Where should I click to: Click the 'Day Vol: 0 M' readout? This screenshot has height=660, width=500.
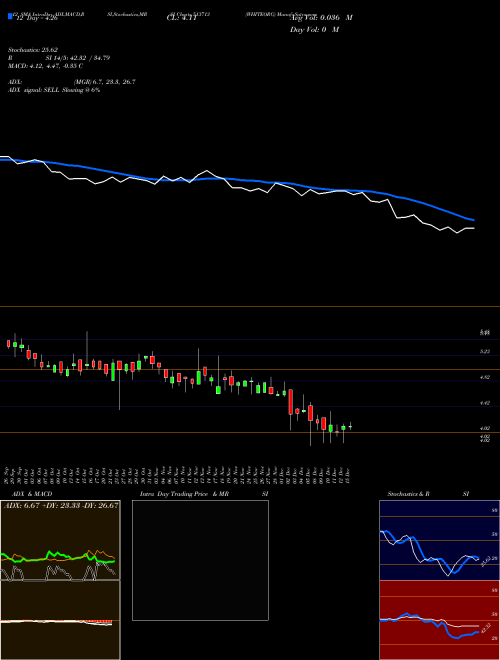click(x=314, y=29)
